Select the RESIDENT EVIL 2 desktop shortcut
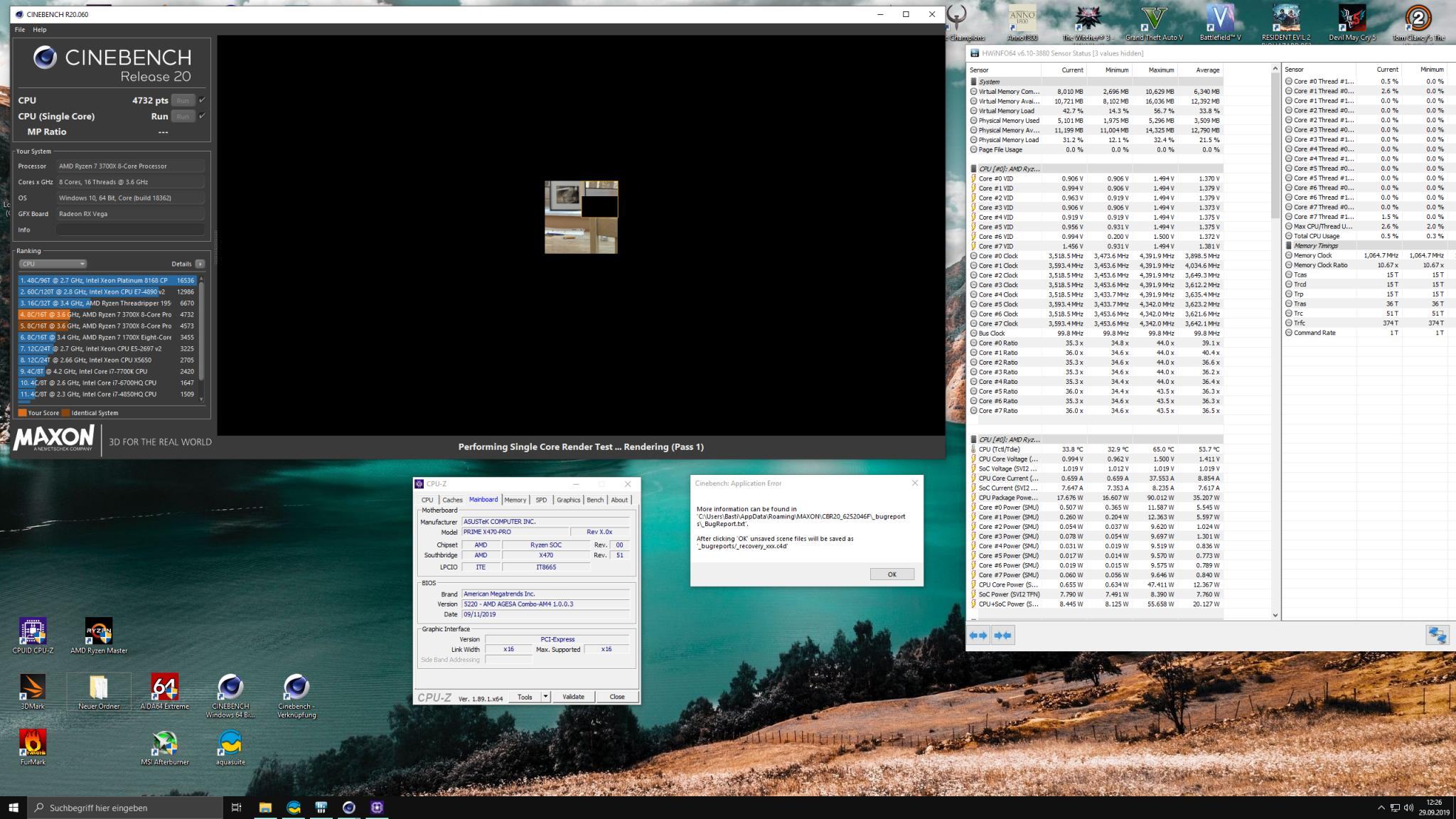Image resolution: width=1456 pixels, height=819 pixels. click(x=1286, y=23)
